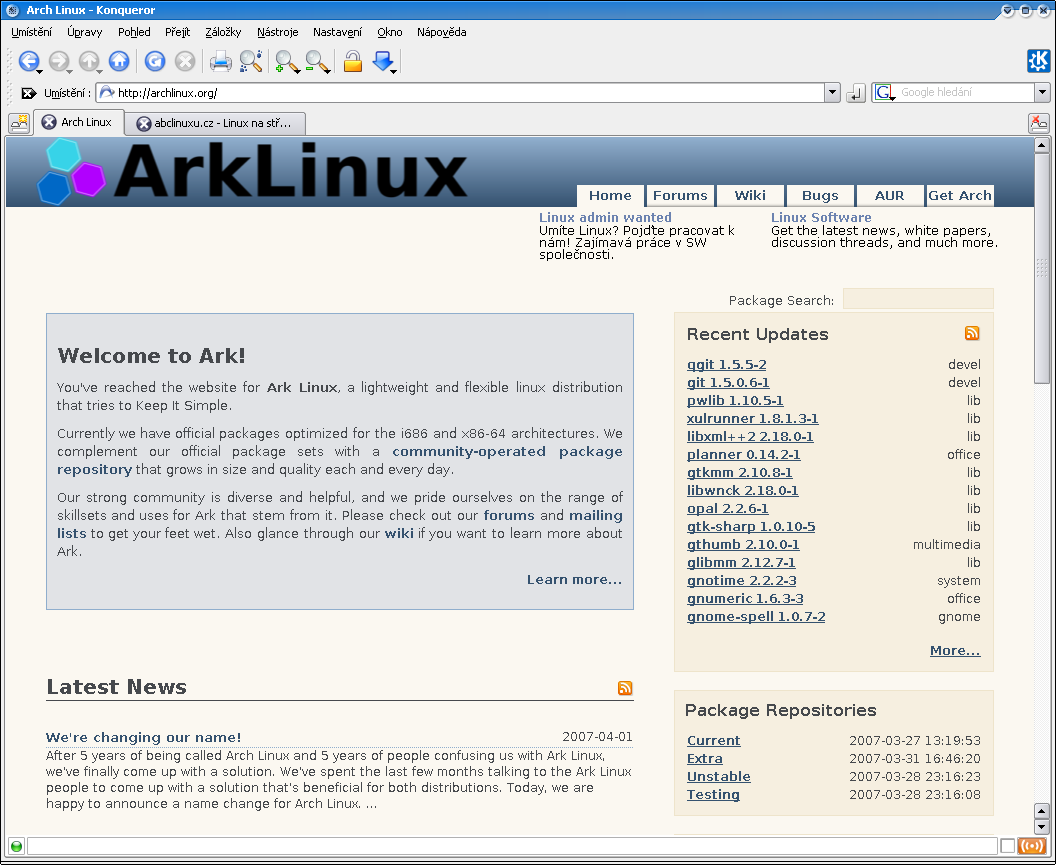Open the Testing repository link
The image size is (1056, 865).
(713, 794)
